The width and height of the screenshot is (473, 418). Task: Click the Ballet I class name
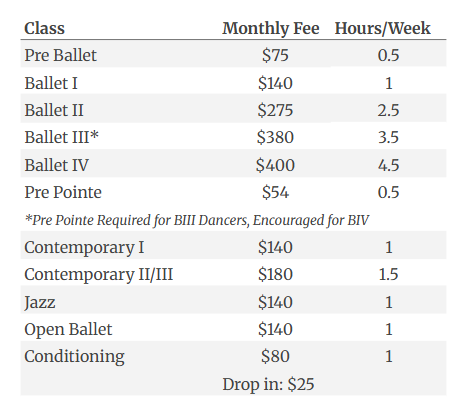pos(51,83)
